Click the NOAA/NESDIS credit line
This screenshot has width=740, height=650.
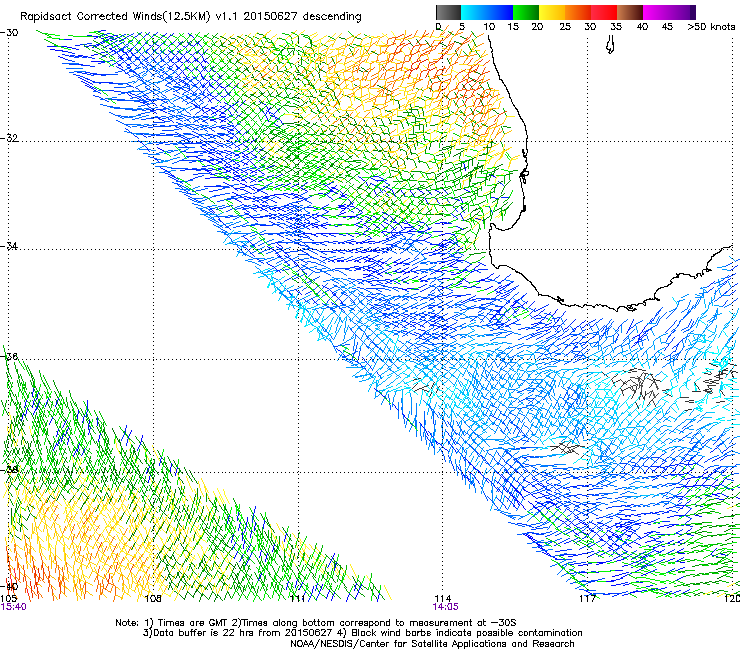pyautogui.click(x=432, y=644)
